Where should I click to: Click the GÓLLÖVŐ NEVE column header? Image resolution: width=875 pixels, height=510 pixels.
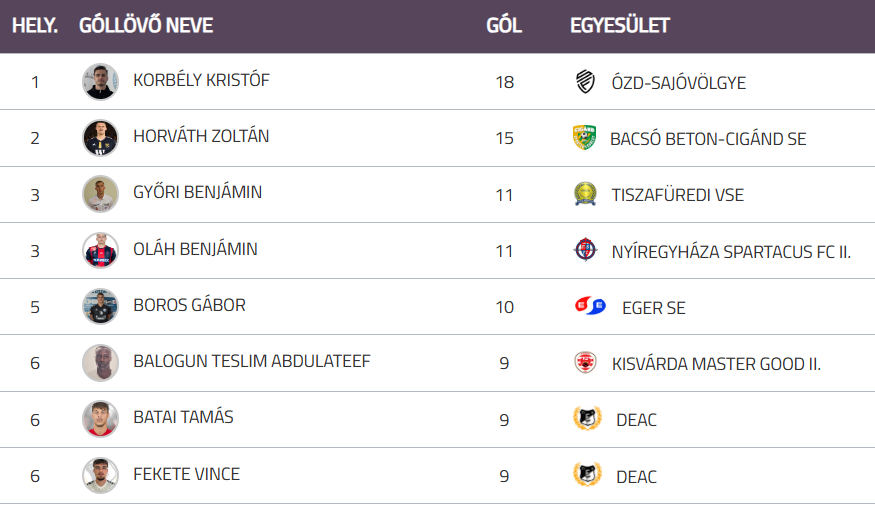pyautogui.click(x=146, y=26)
